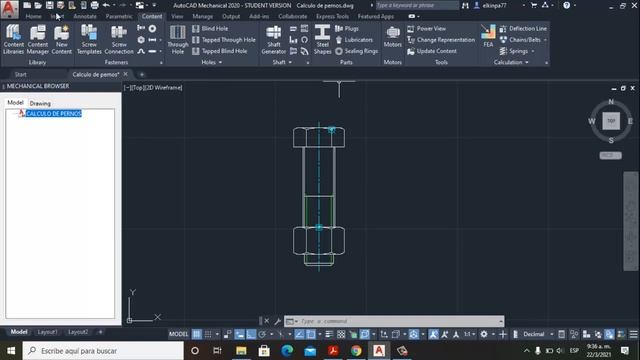Screen dimensions: 640x360
Task: Toggle the drawing Grid display
Action: 197,334
